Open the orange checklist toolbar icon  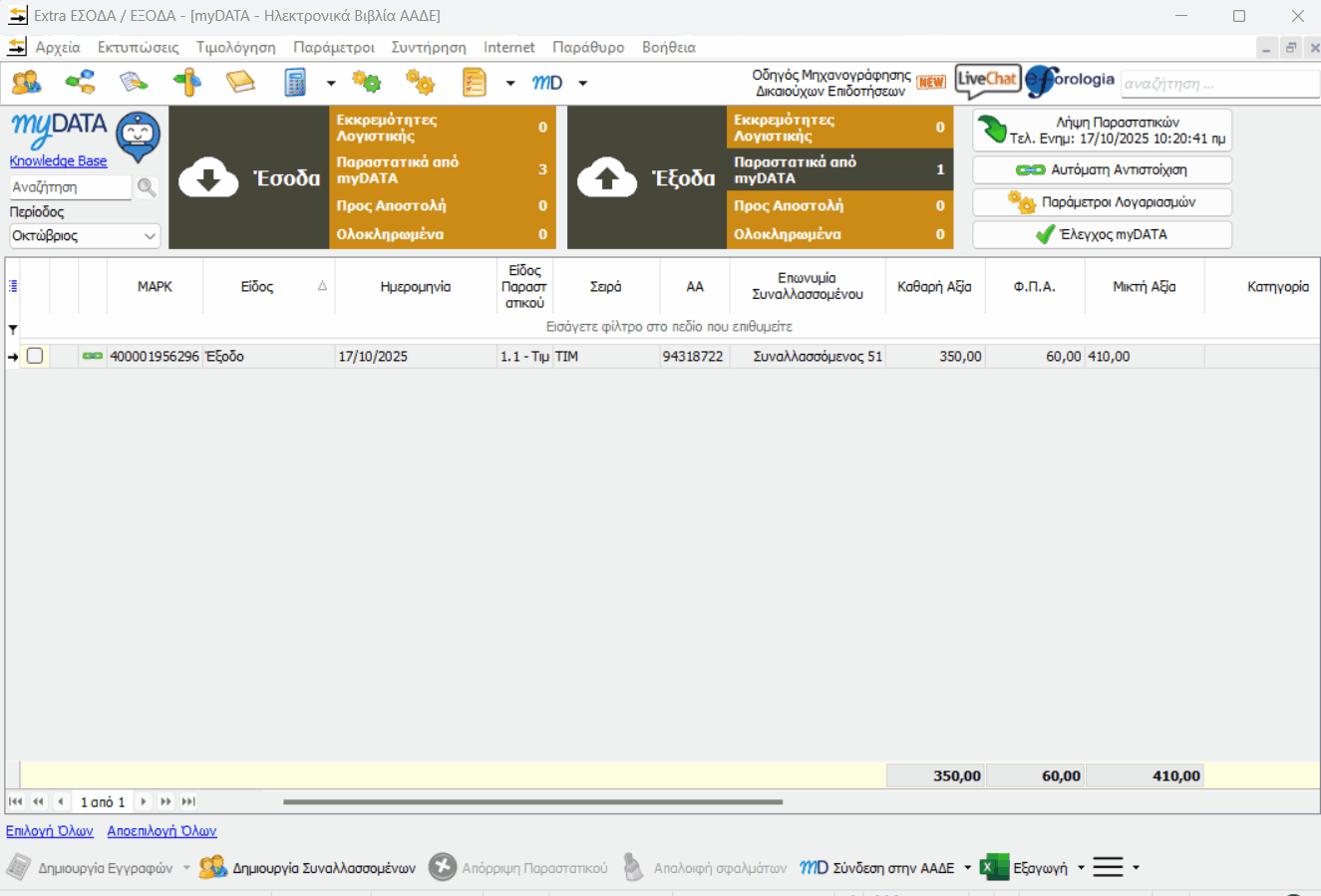point(475,83)
